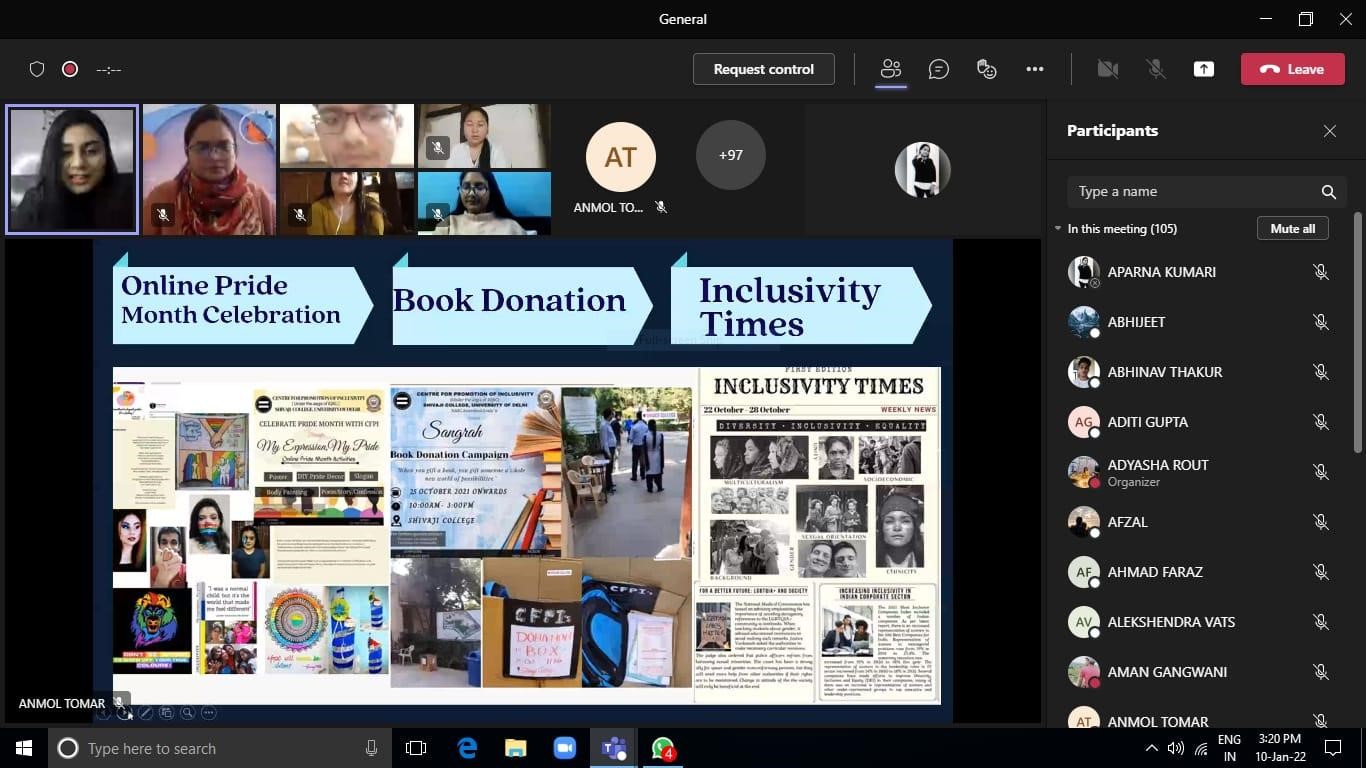Viewport: 1366px width, 768px height.
Task: Click the shield security icon
Action: click(37, 69)
